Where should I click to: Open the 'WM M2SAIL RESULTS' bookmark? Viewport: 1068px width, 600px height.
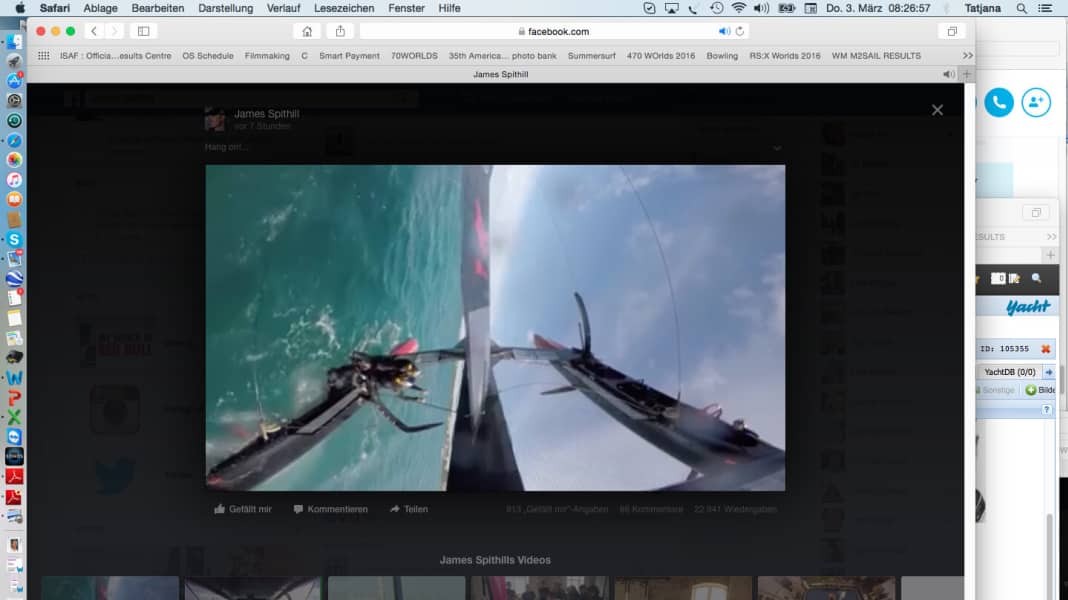[876, 56]
